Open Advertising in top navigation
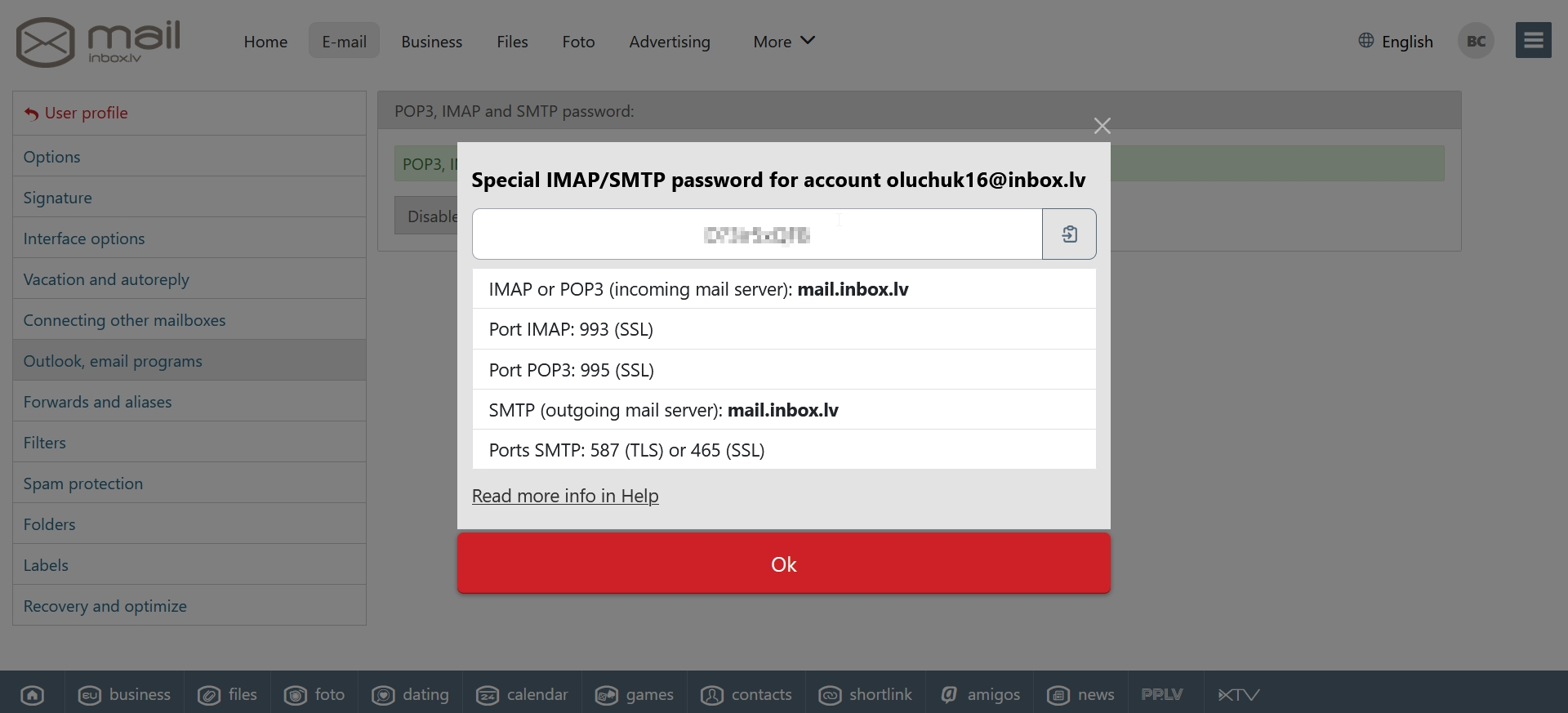Viewport: 1568px width, 713px height. click(x=670, y=41)
